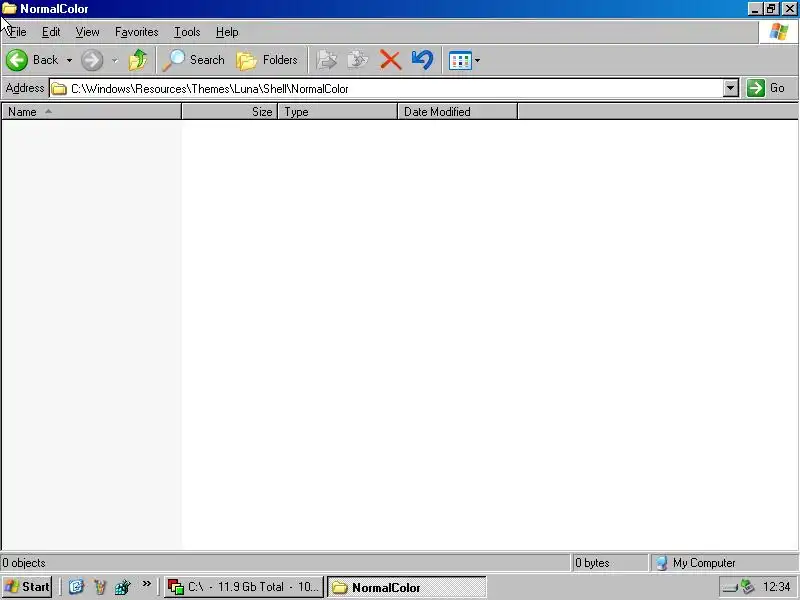Image resolution: width=800 pixels, height=600 pixels.
Task: Open the Edit menu
Action: point(51,32)
